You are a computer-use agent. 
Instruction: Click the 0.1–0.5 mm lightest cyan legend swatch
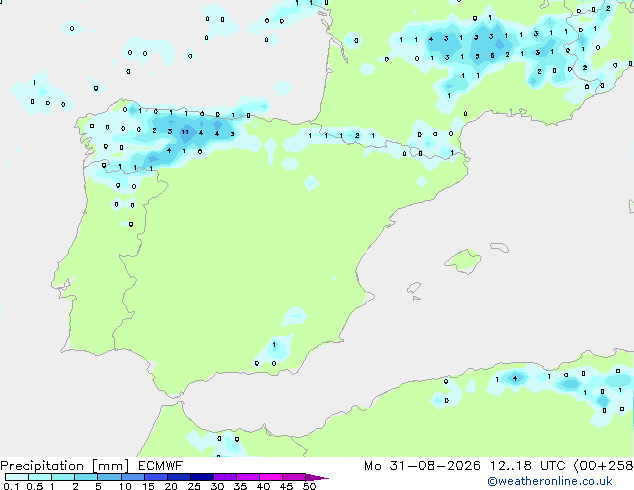(17, 477)
